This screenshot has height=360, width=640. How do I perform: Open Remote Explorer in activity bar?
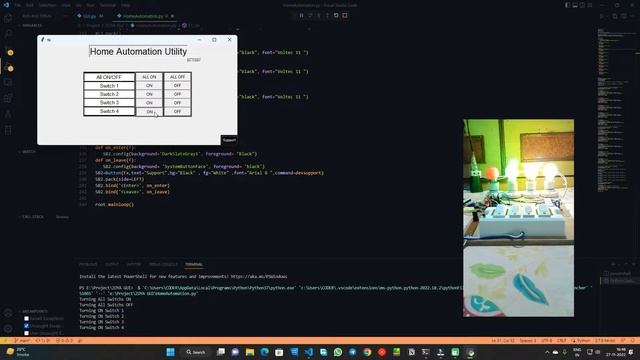pos(8,82)
